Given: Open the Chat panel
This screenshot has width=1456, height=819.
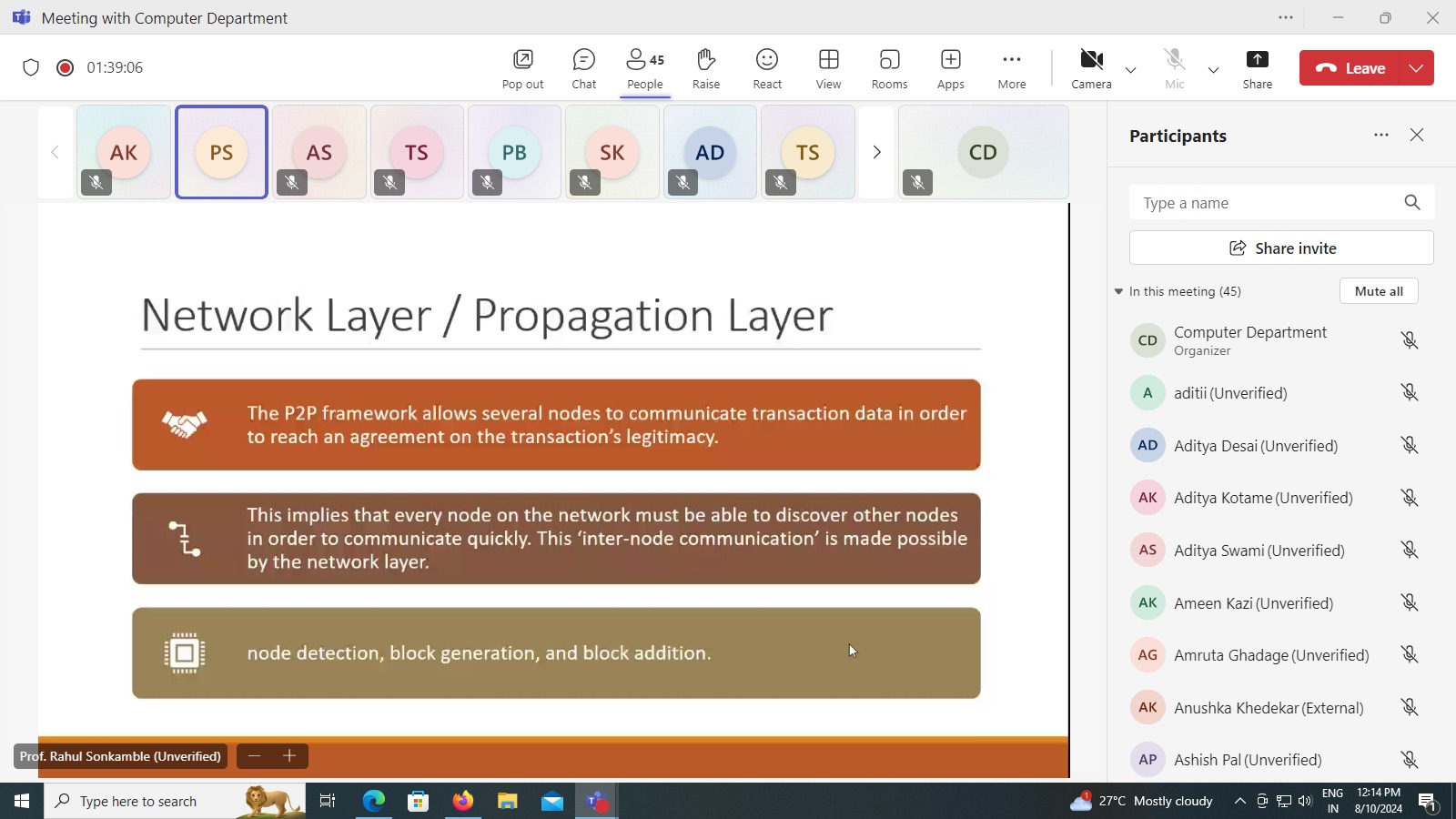Looking at the screenshot, I should (x=583, y=69).
